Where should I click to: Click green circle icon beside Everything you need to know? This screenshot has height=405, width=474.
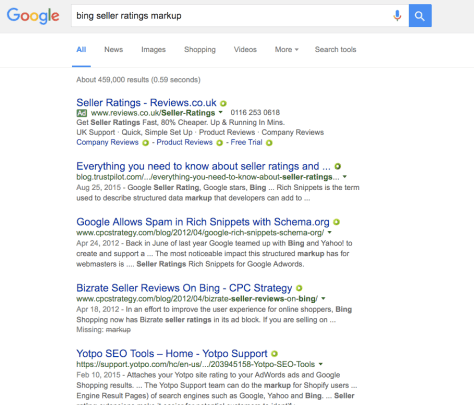(x=338, y=166)
